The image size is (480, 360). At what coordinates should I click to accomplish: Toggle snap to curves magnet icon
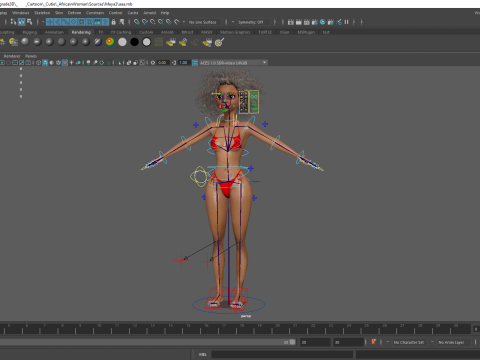(145, 22)
